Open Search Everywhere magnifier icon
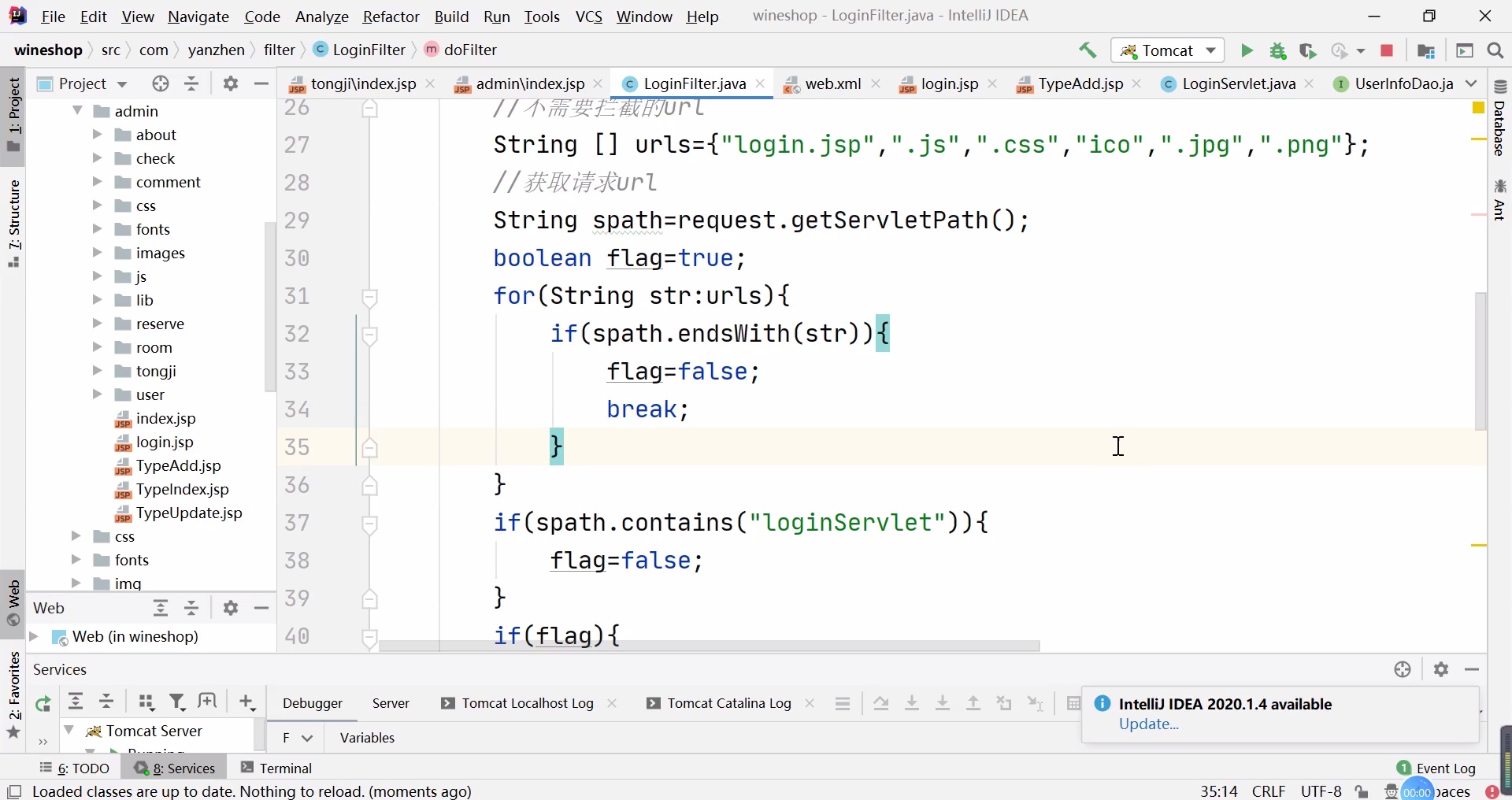 click(x=1496, y=50)
